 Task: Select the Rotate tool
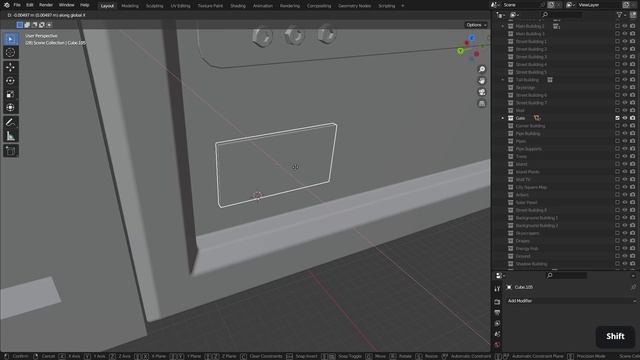(11, 81)
